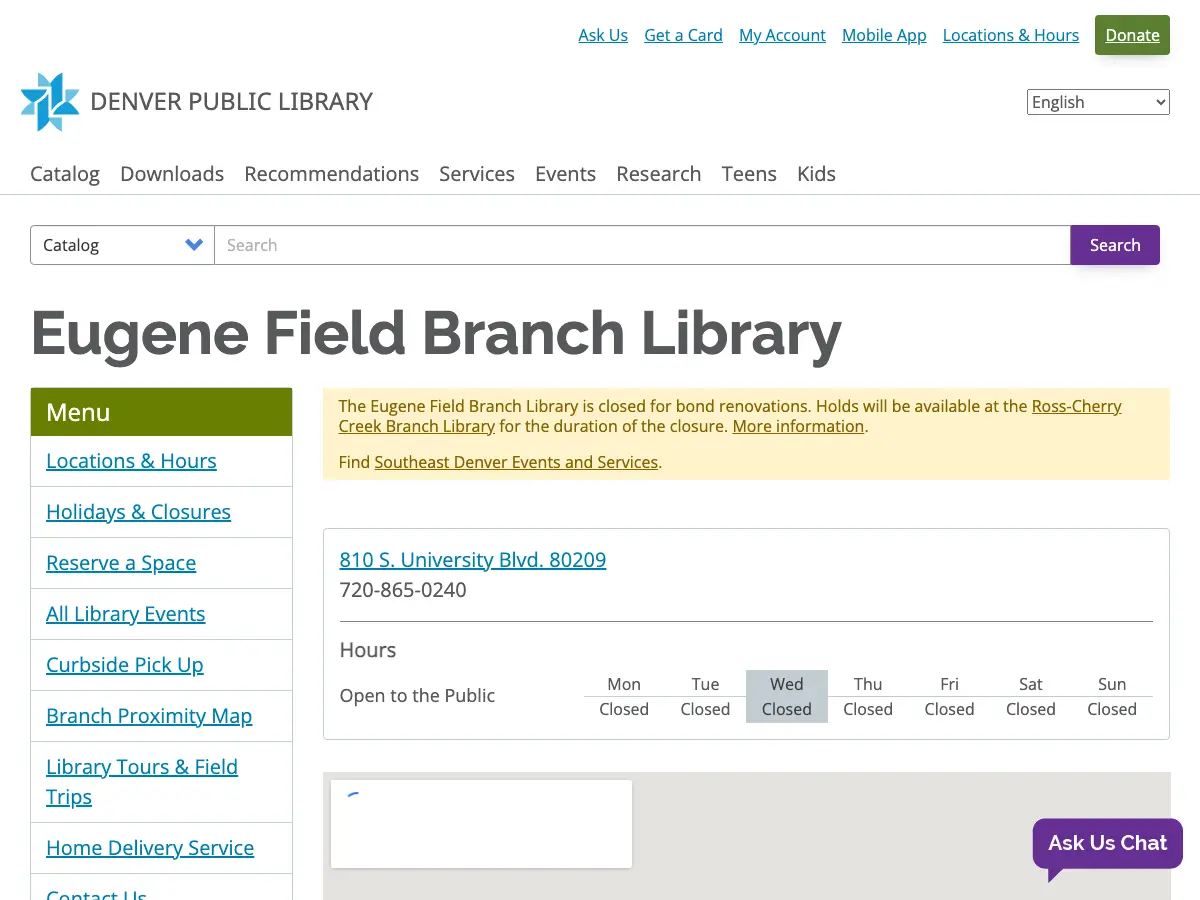This screenshot has width=1200, height=900.
Task: Select Locations & Hours in the sidebar Menu
Action: tap(131, 461)
